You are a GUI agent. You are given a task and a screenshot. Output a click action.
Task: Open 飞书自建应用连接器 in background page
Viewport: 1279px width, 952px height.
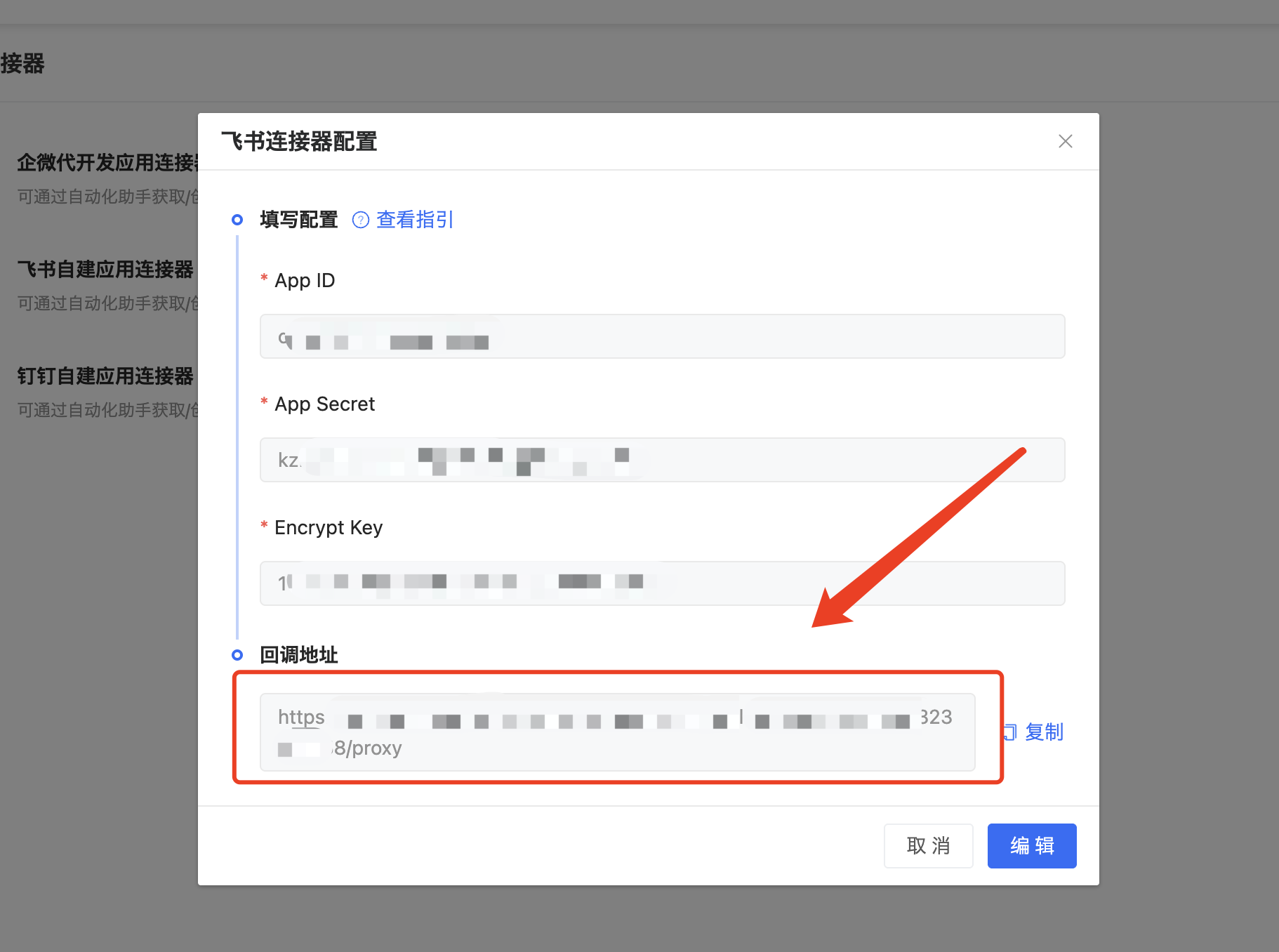(x=105, y=269)
